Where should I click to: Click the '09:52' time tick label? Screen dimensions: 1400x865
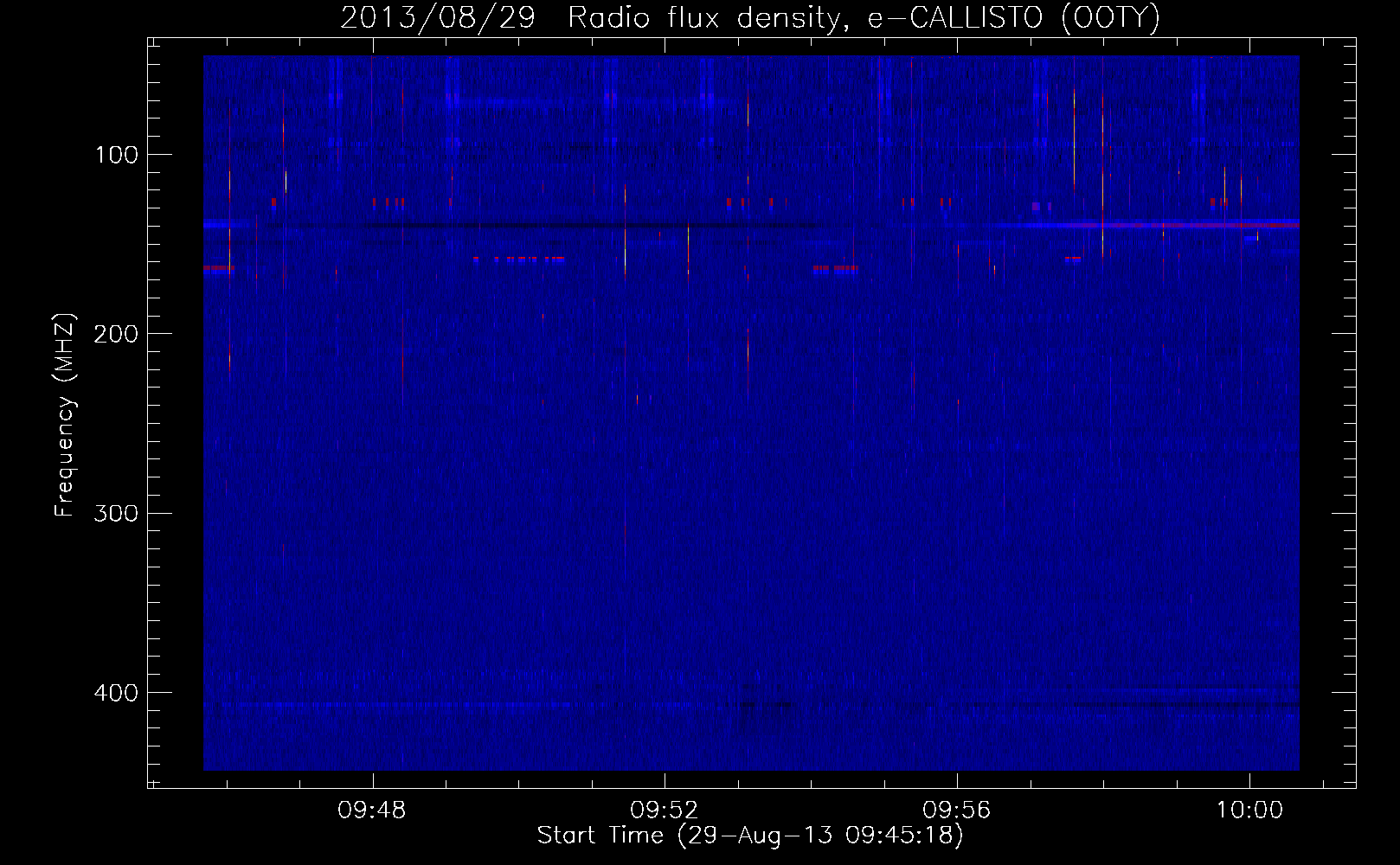point(665,811)
